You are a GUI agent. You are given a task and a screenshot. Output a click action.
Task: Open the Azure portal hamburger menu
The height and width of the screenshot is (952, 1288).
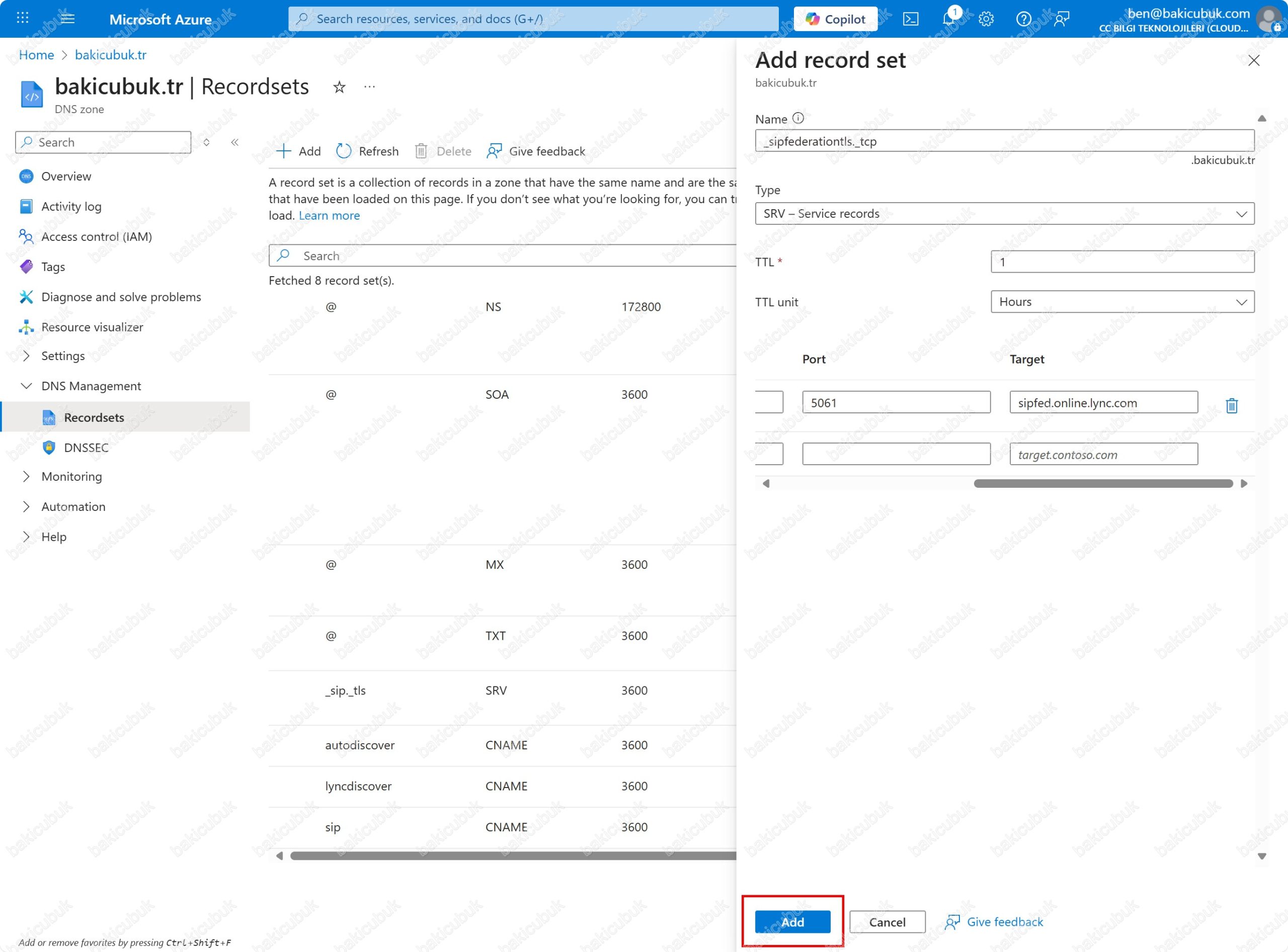(x=67, y=18)
